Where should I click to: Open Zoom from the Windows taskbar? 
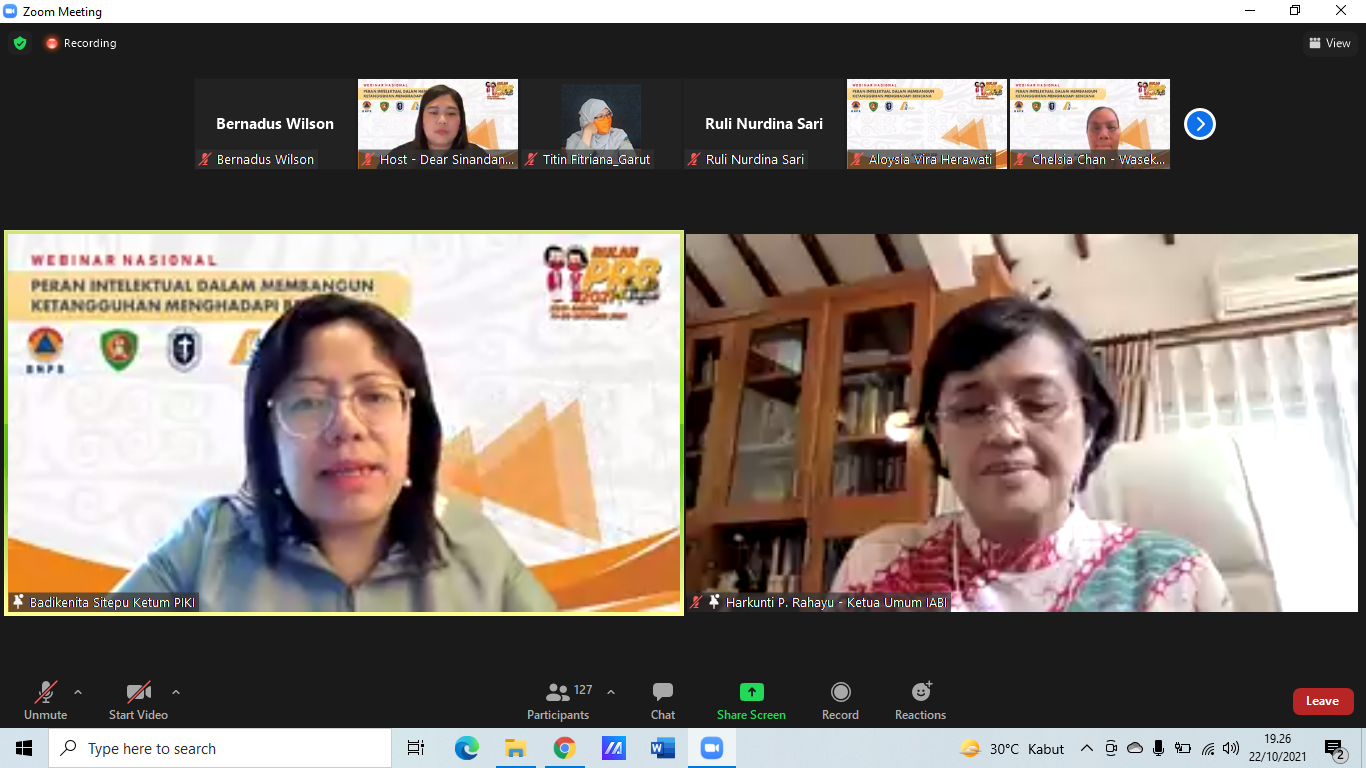pos(711,748)
